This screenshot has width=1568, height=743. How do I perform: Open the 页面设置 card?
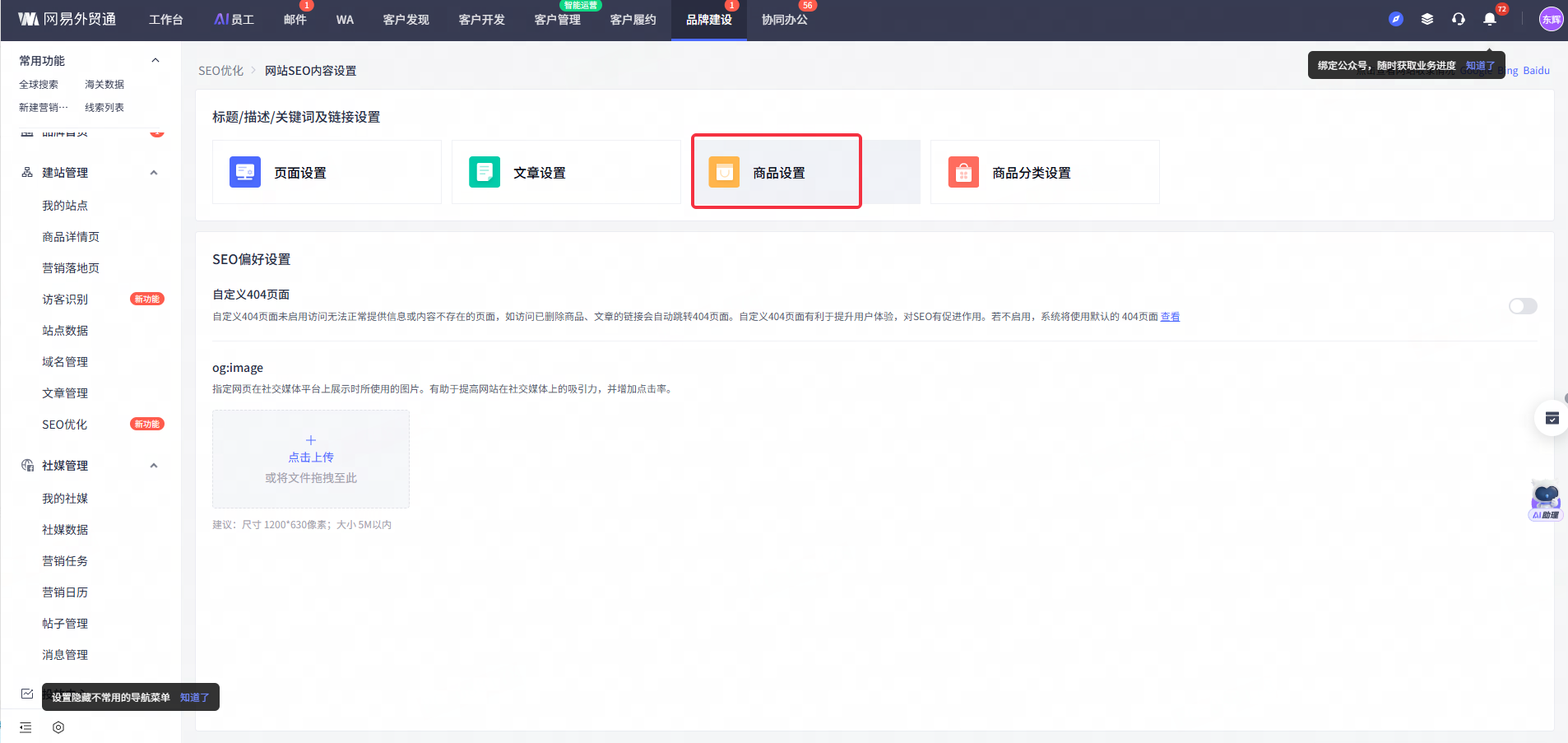pos(327,173)
